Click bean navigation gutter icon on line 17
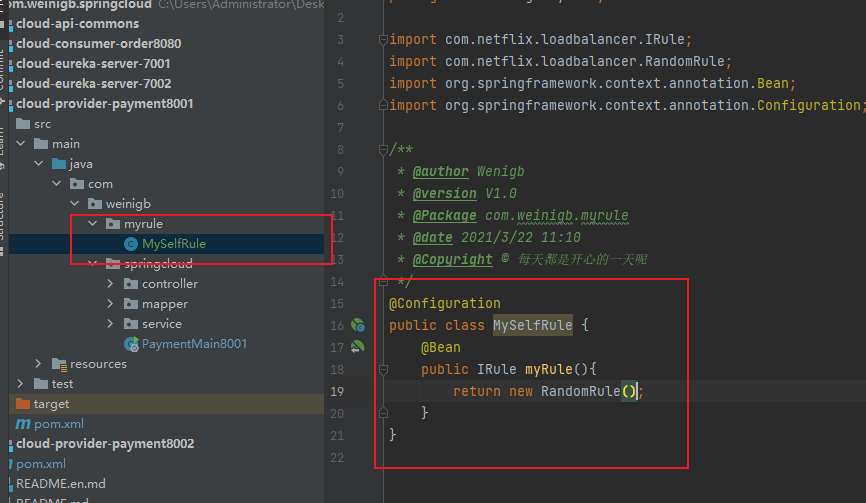This screenshot has height=503, width=866. tap(358, 347)
